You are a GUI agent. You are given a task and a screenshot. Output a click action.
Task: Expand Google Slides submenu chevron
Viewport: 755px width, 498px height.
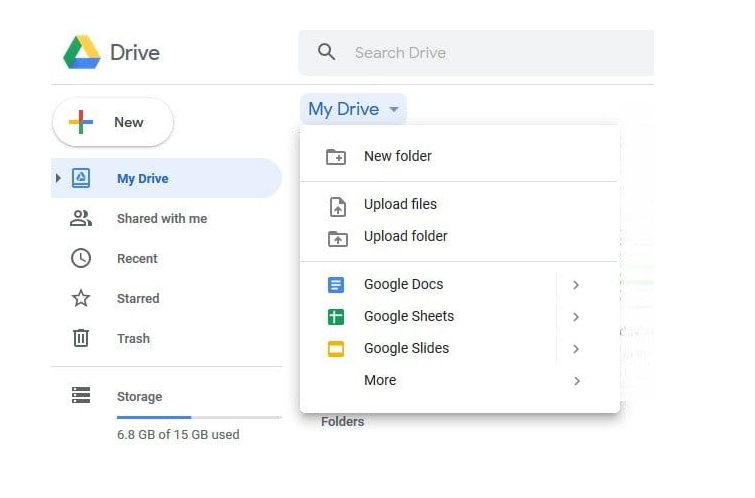pos(576,349)
